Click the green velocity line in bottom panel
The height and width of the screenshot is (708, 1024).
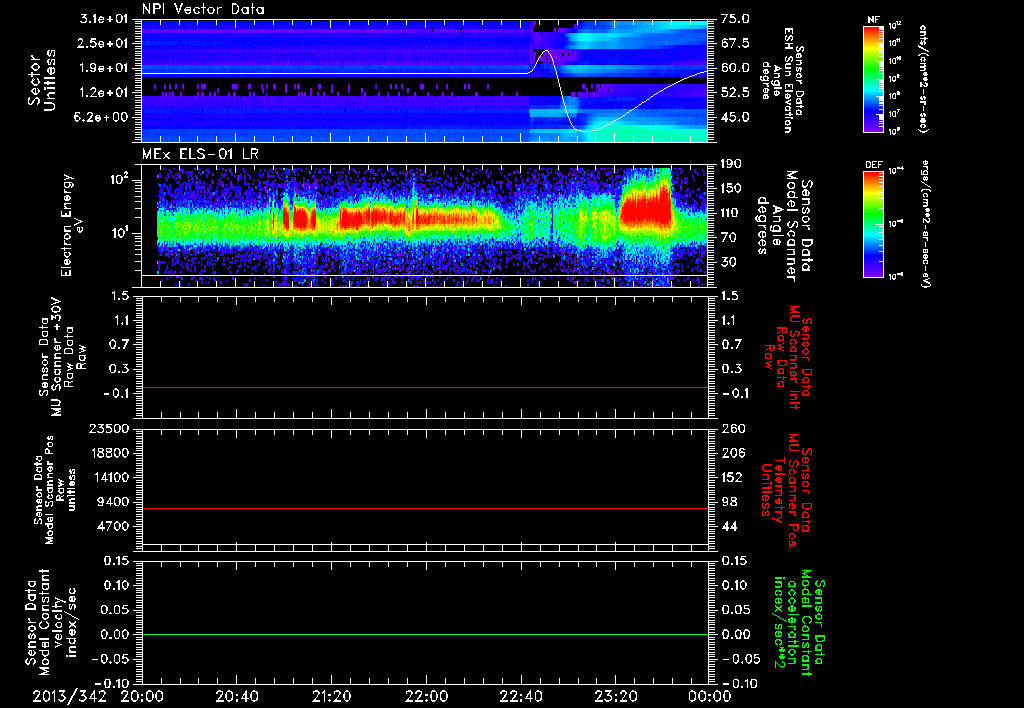425,634
